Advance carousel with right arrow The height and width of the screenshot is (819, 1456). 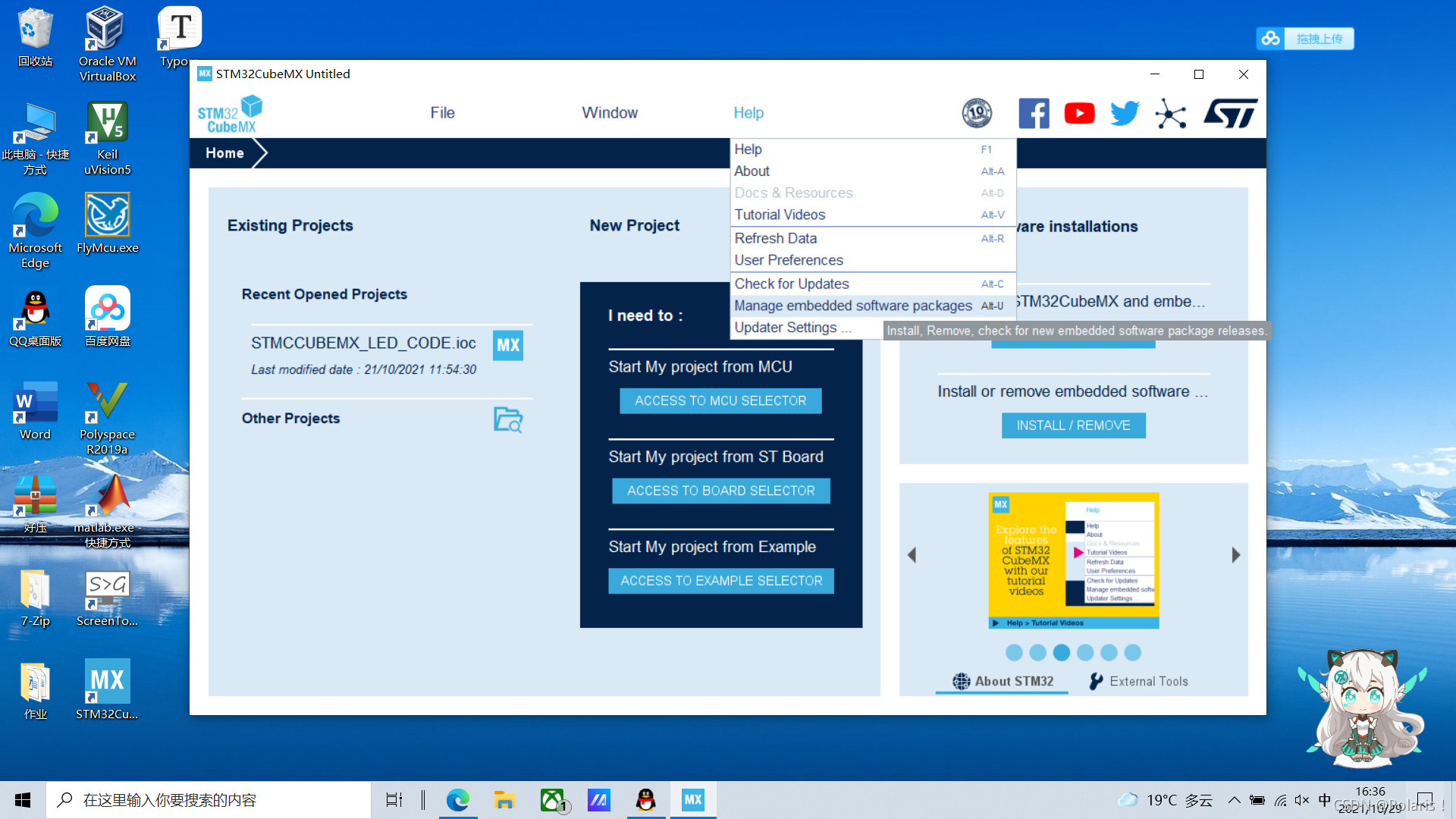(x=1236, y=555)
